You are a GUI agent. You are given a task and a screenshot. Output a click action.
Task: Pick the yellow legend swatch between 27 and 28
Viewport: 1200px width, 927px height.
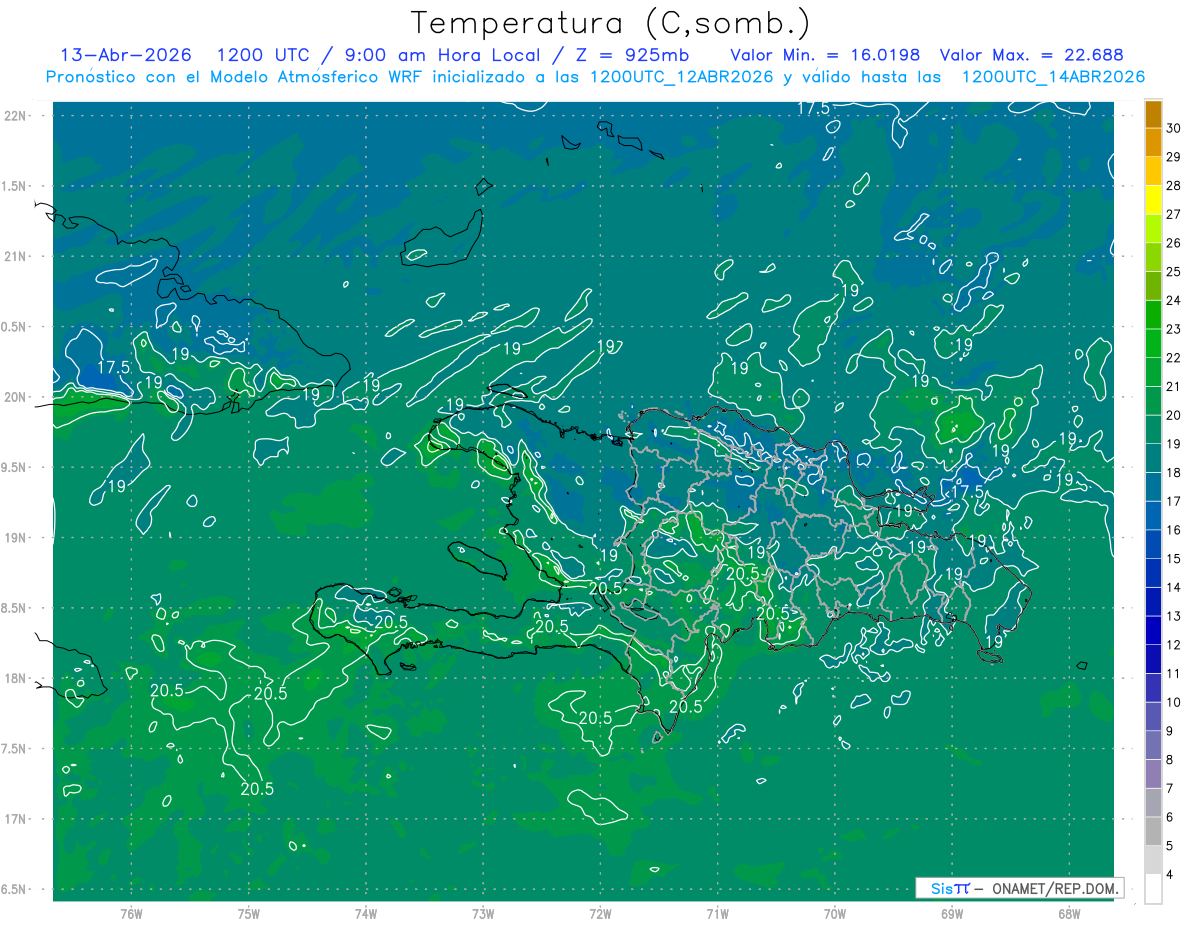point(1153,200)
